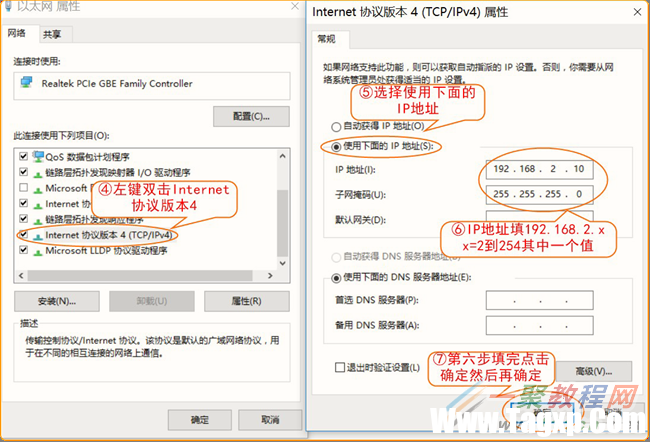
Task: Enable the unchecked Microsoft item checkbox
Action: tap(24, 188)
